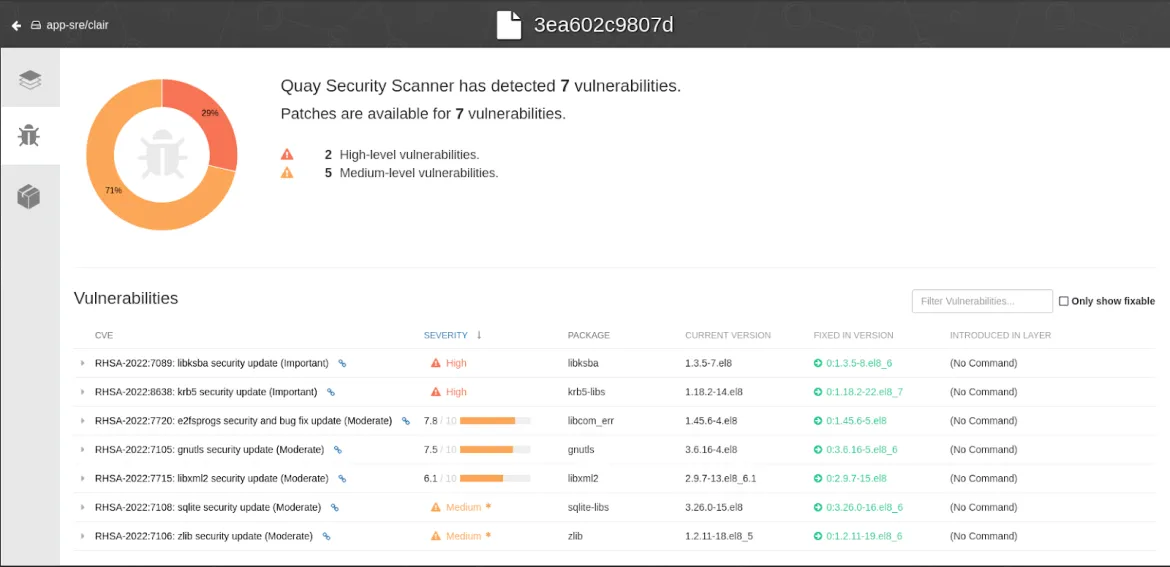Click the app-sre/clair repository link
The image size is (1170, 567).
77,25
